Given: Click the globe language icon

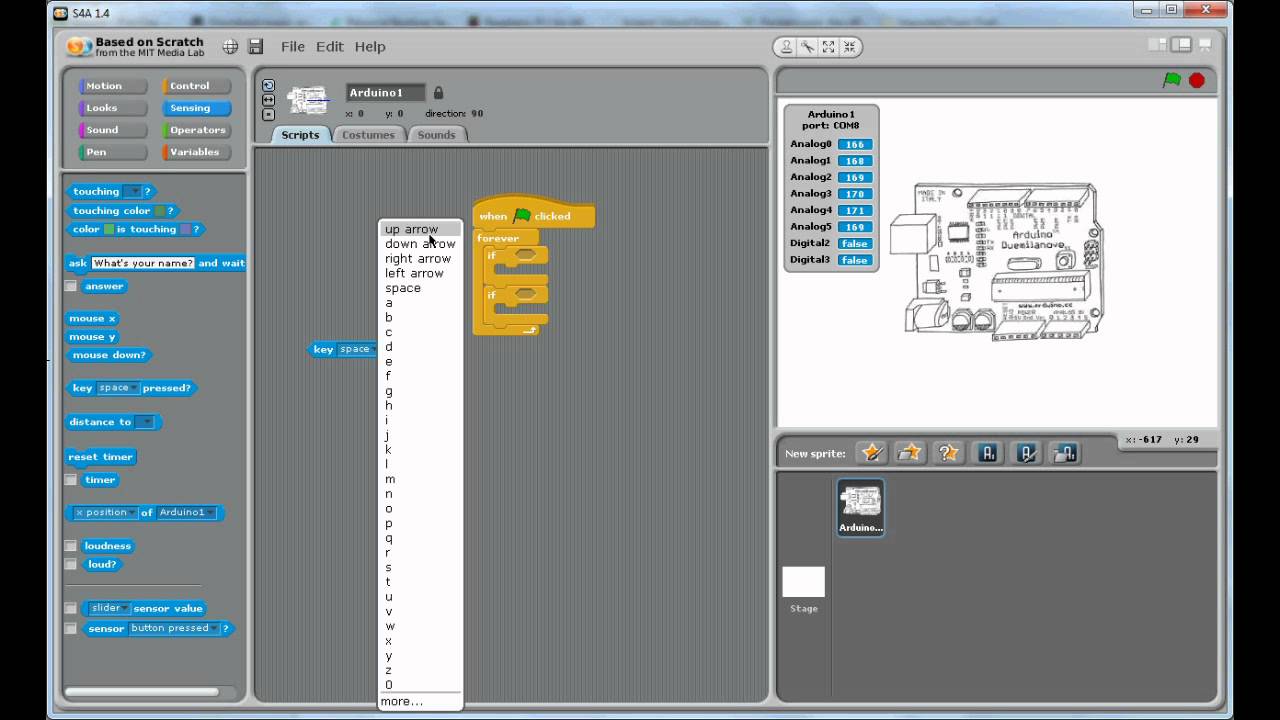Looking at the screenshot, I should (x=230, y=47).
